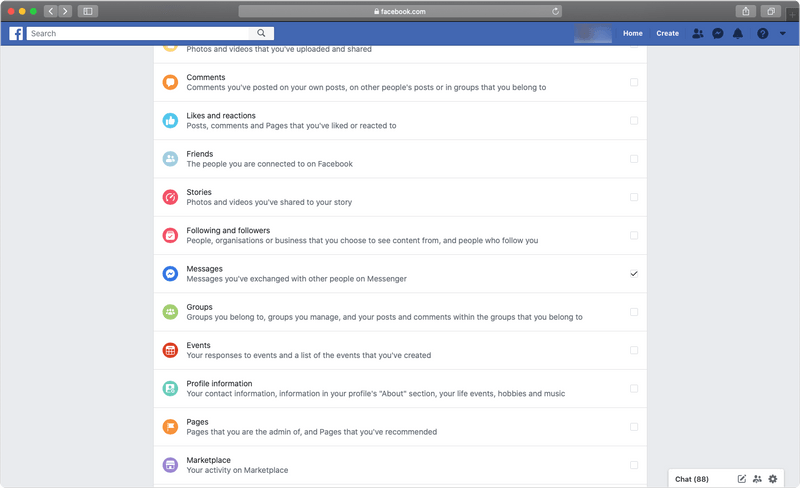Click the Pages flag icon
Image resolution: width=800 pixels, height=488 pixels.
coord(170,427)
